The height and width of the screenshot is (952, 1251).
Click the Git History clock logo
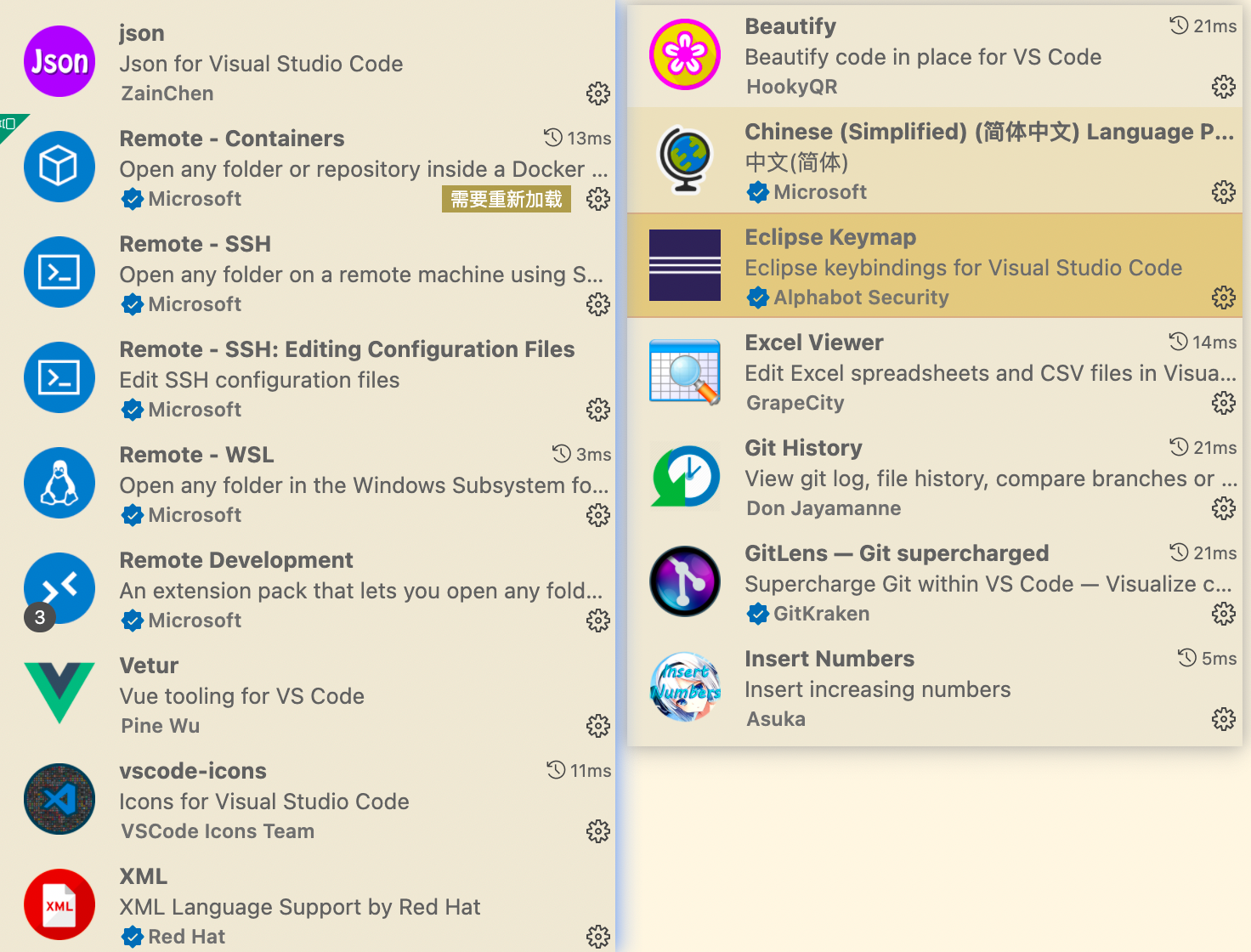685,476
